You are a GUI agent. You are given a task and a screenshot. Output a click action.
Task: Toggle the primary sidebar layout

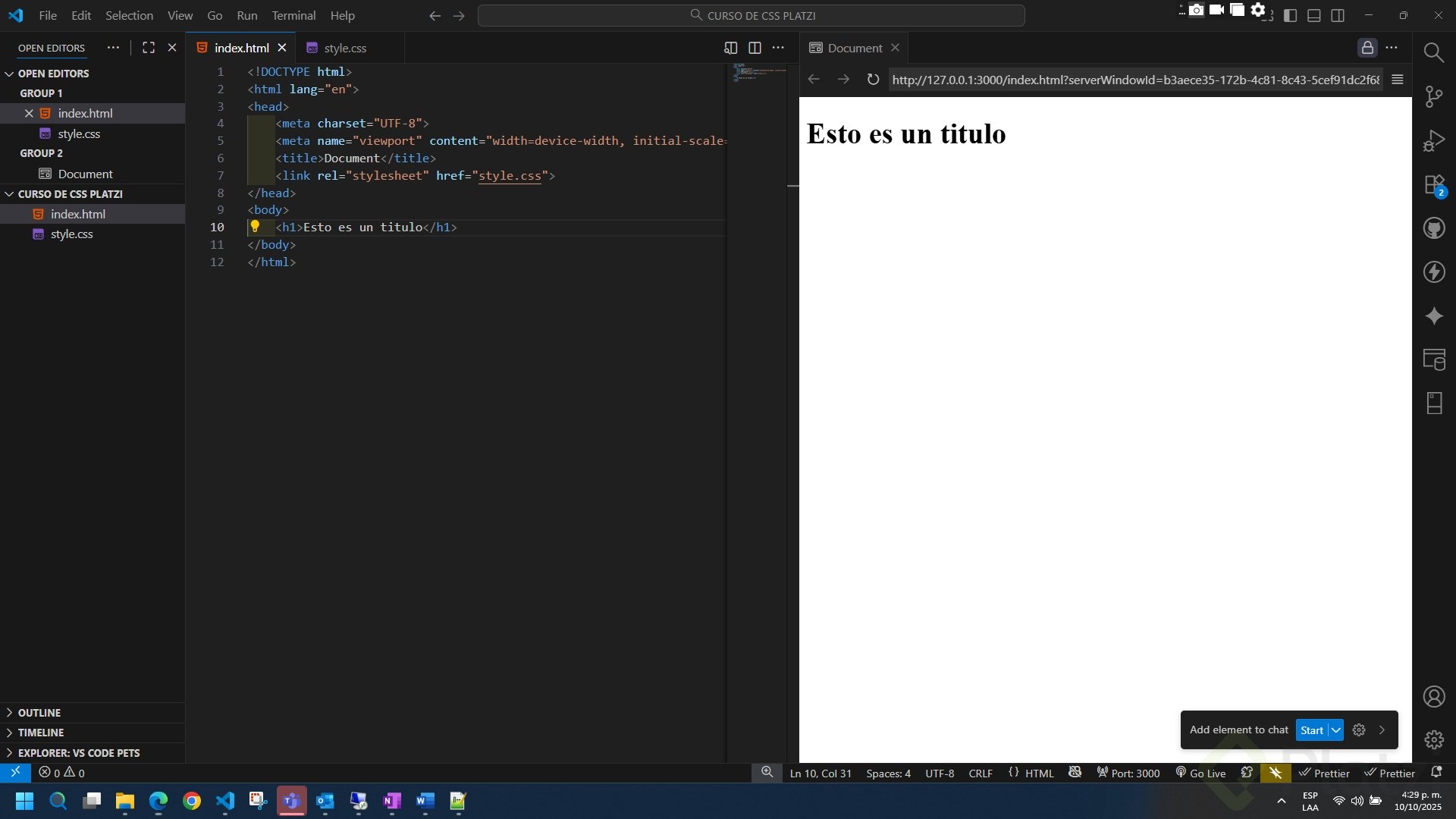pos(1290,15)
